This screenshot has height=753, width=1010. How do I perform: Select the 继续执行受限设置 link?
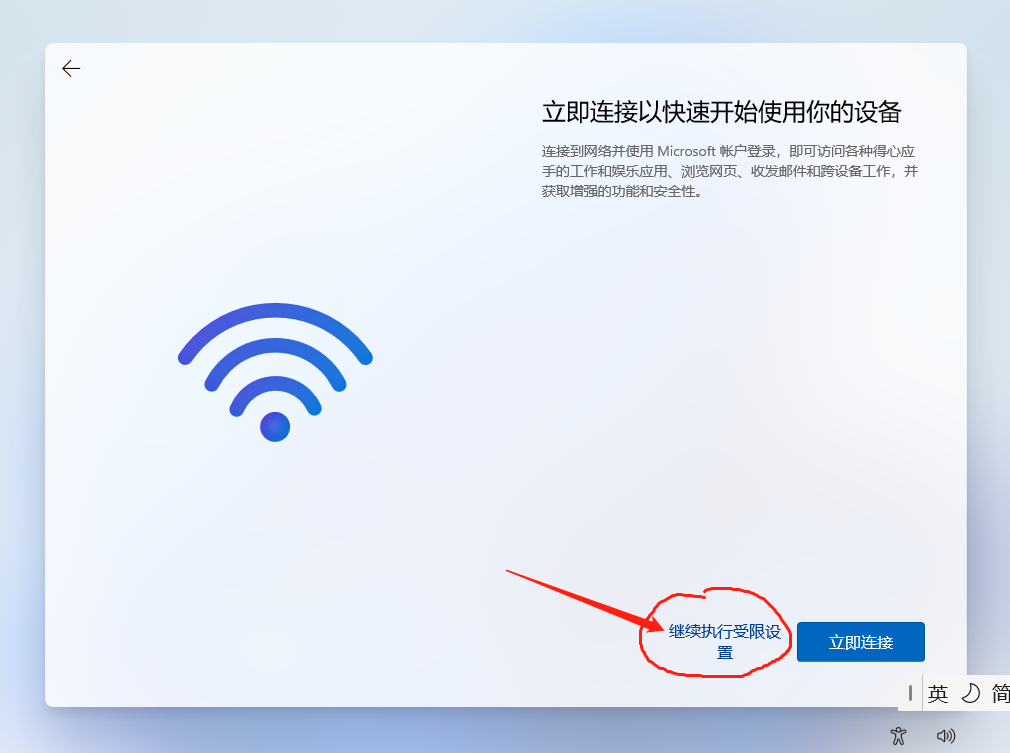(x=725, y=642)
